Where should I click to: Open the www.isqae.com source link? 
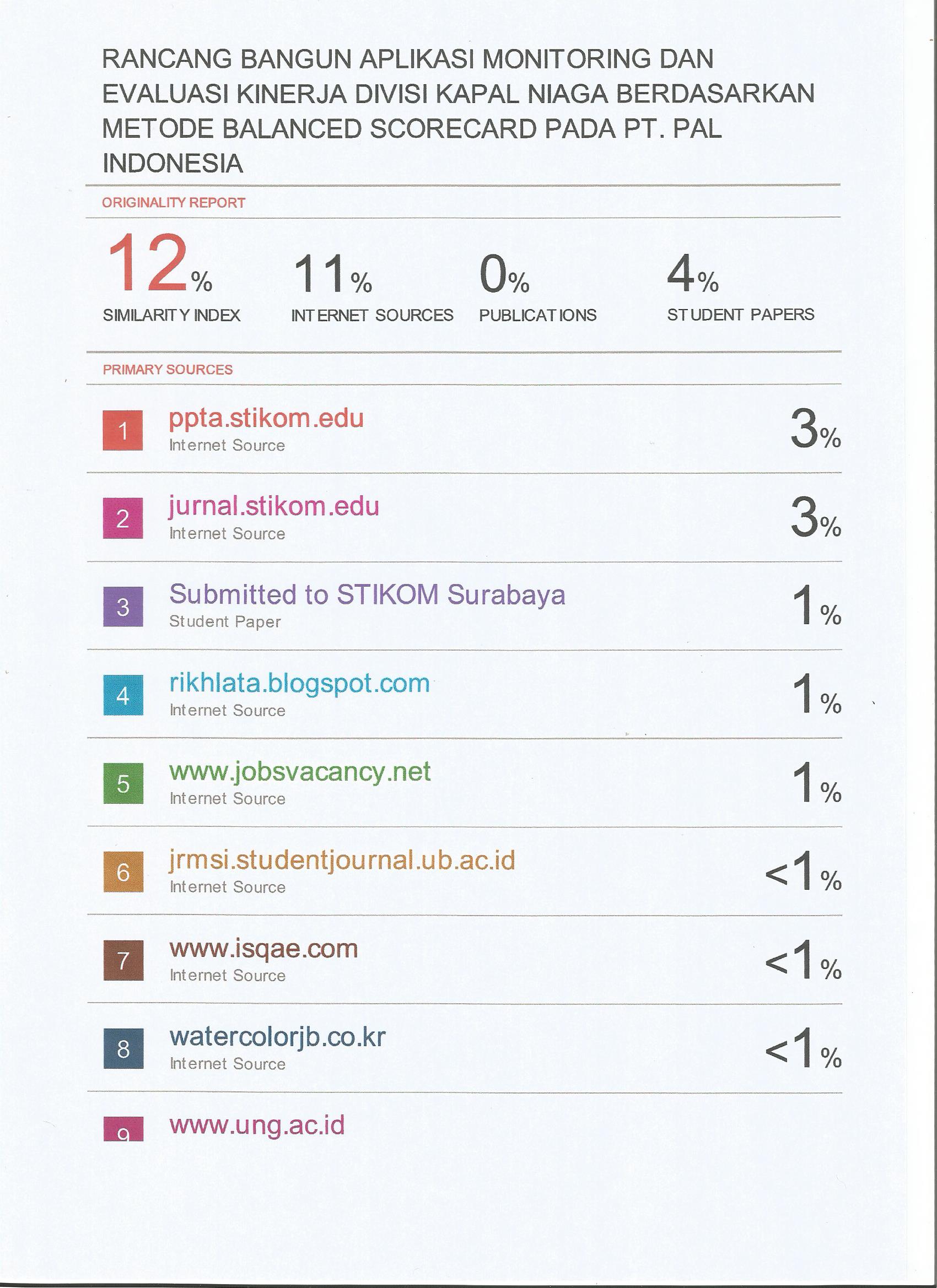(x=263, y=949)
